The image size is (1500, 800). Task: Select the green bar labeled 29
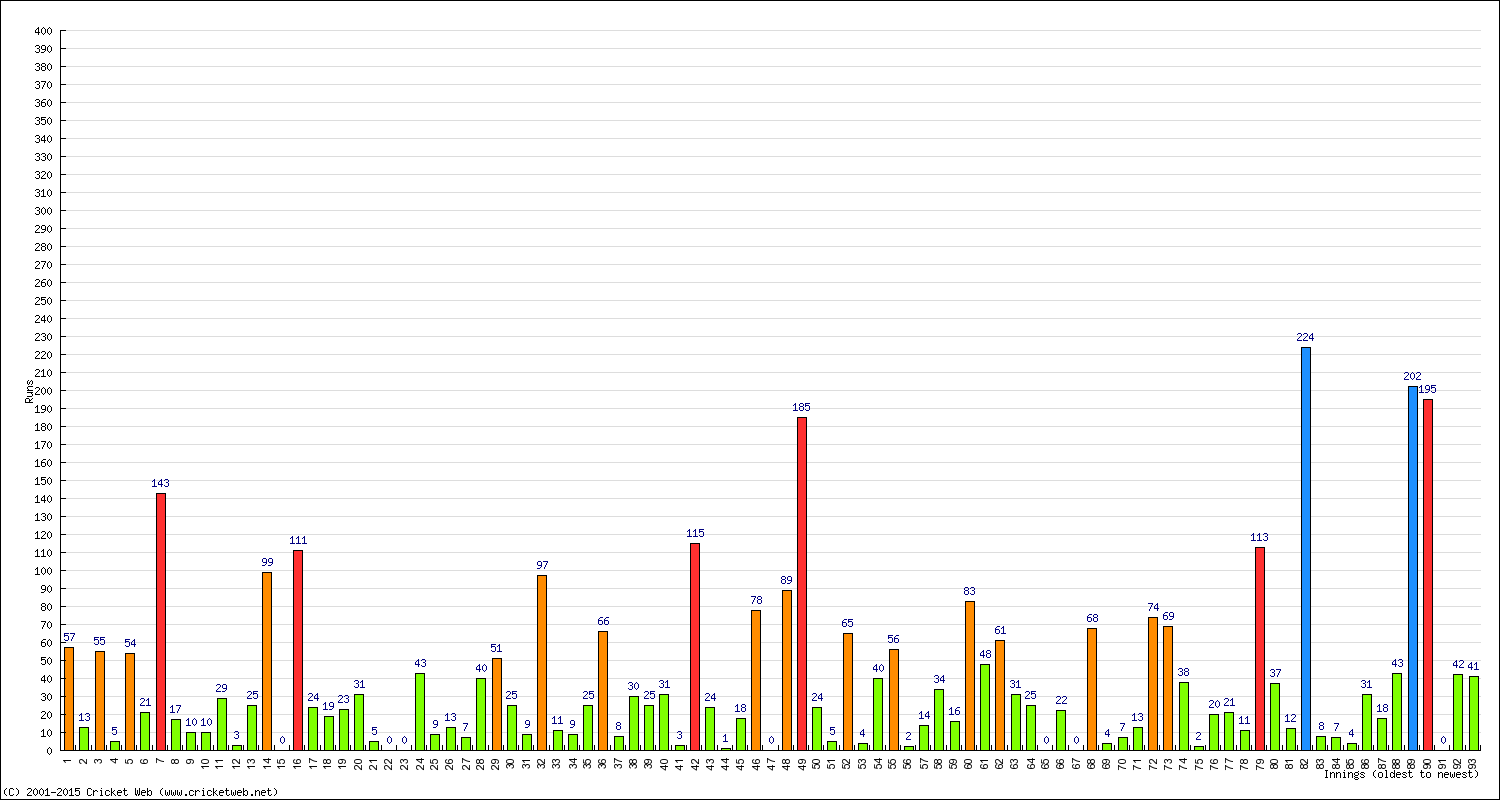point(221,724)
